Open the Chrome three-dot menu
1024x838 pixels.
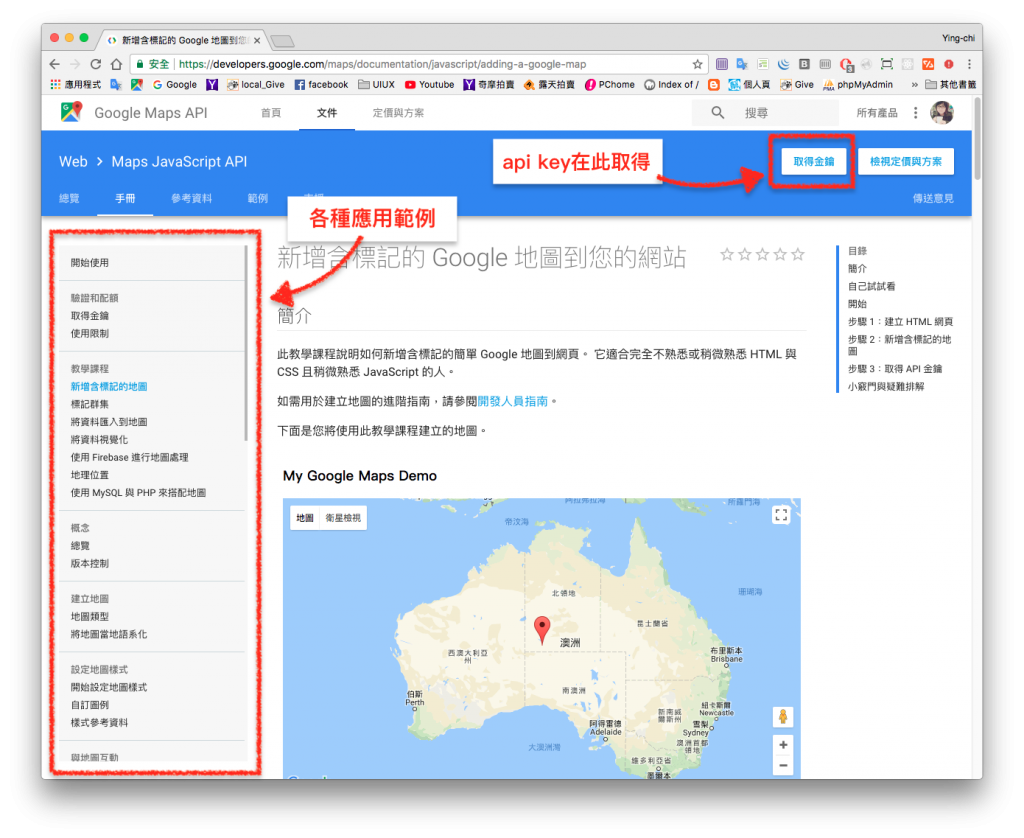pos(969,64)
